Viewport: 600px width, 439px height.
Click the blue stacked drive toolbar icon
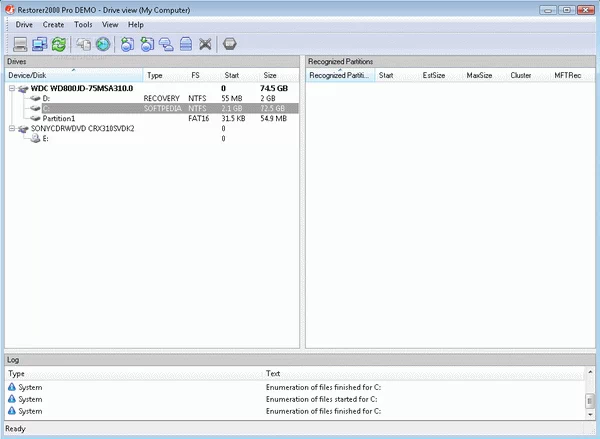click(186, 44)
